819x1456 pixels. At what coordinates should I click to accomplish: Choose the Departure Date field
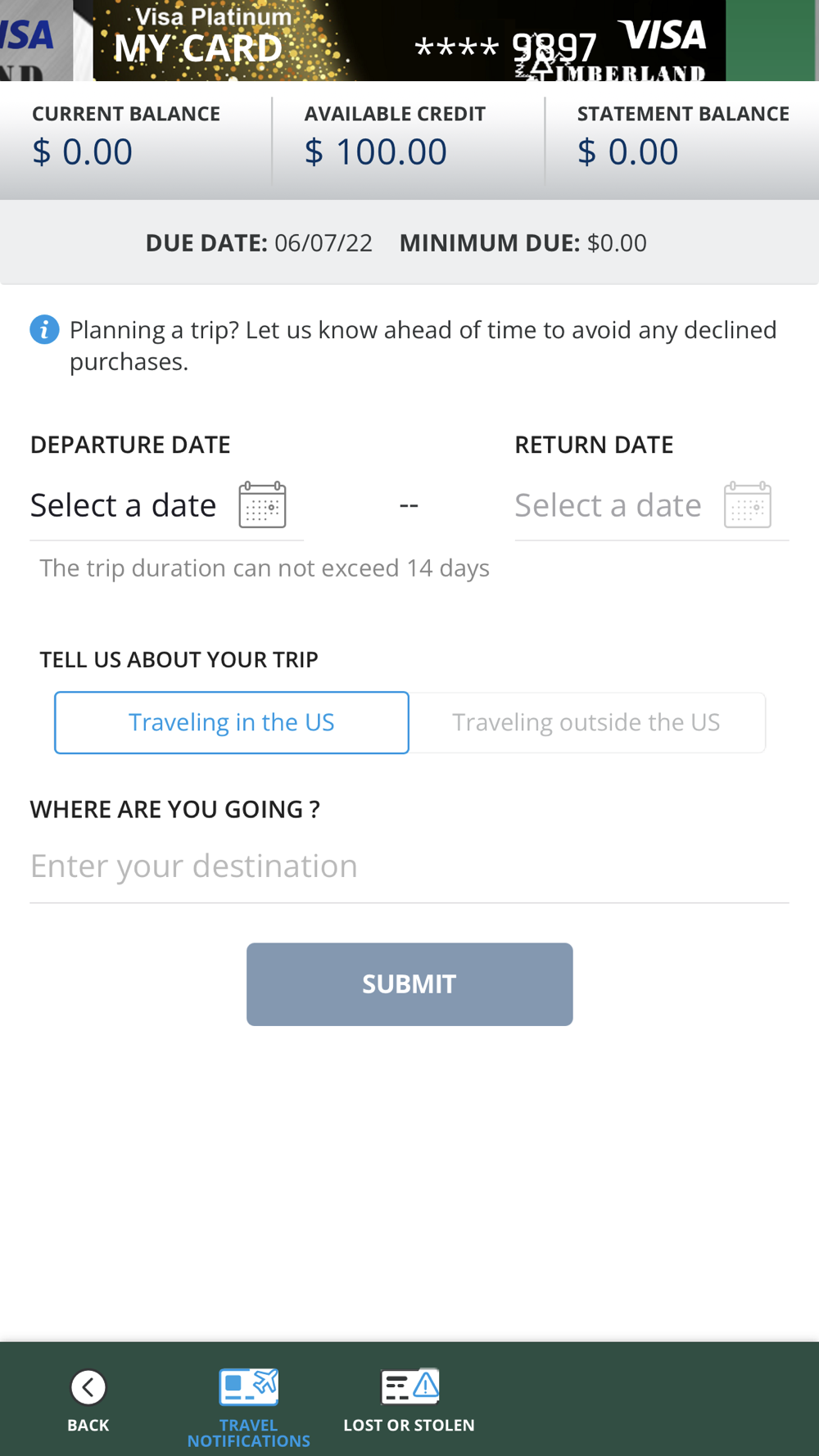[x=166, y=505]
